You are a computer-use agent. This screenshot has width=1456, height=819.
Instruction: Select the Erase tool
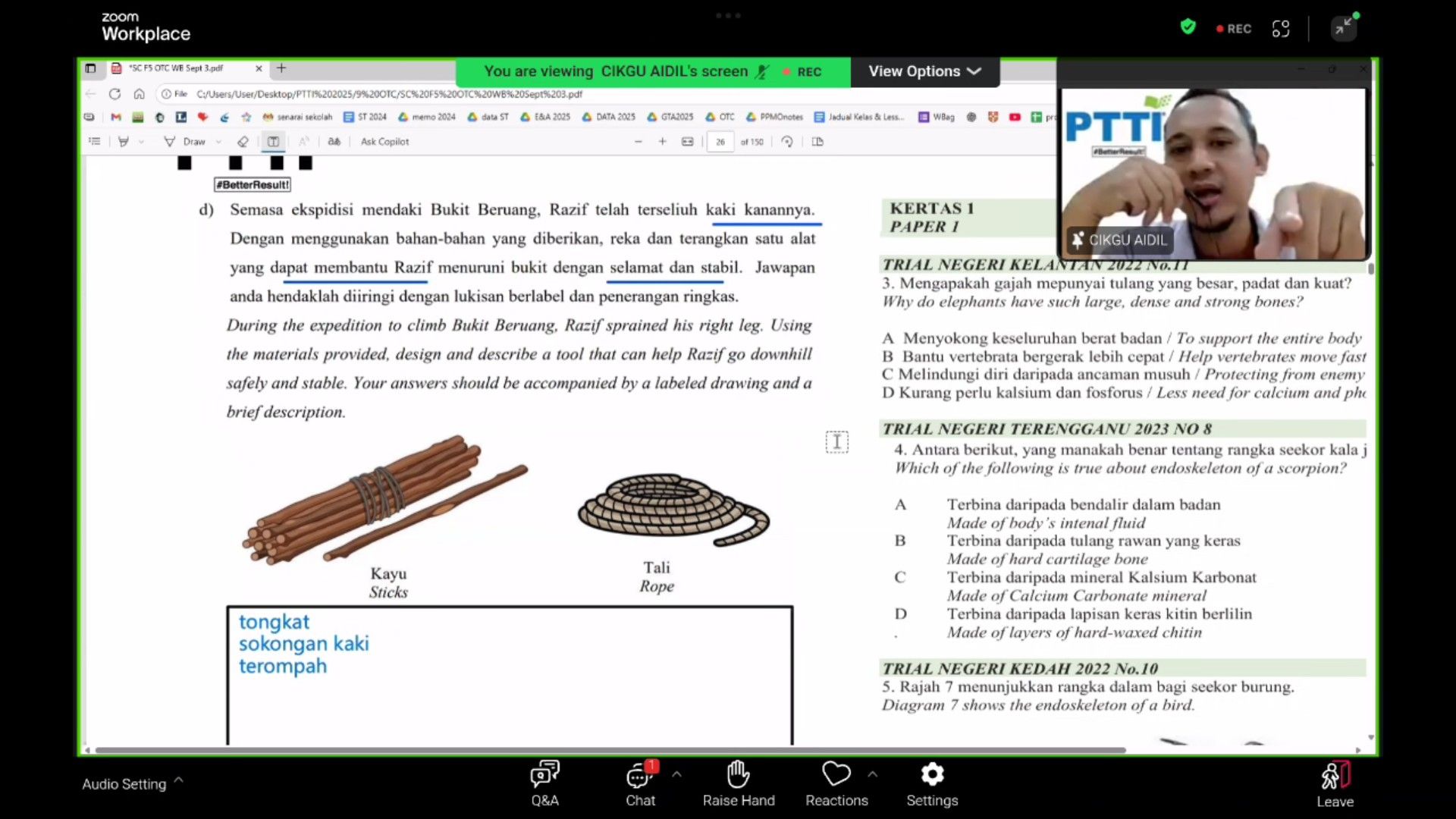(243, 142)
